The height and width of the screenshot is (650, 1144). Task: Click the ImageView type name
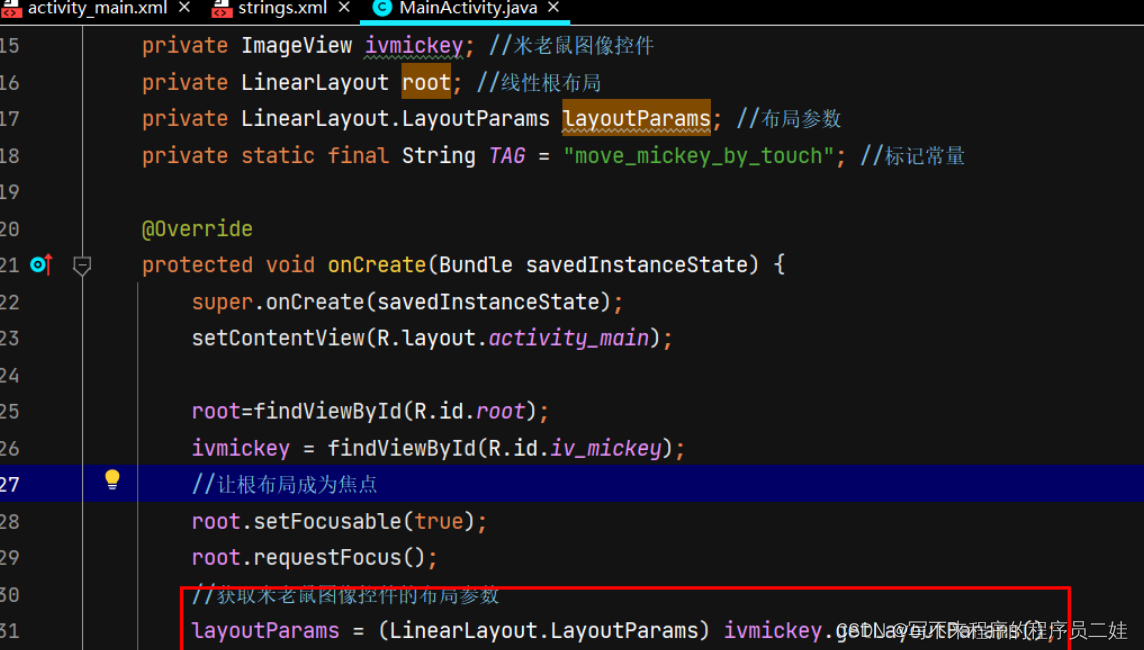point(296,46)
